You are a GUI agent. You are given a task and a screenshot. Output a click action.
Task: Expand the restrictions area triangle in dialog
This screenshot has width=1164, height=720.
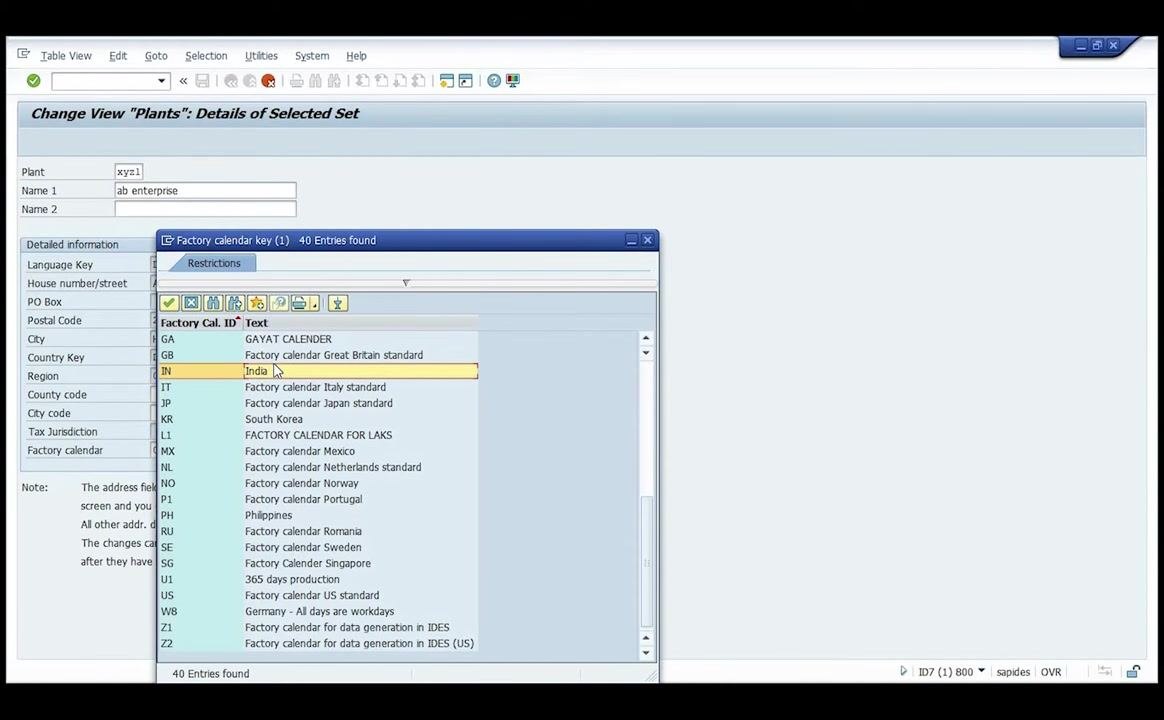click(x=406, y=283)
